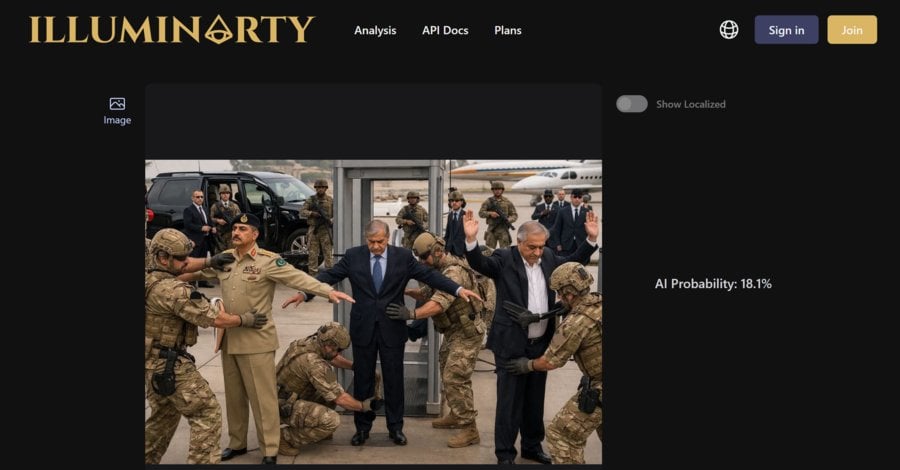Click the eye-in-triangle emblem in the logo
This screenshot has height=470, width=900.
point(219,30)
